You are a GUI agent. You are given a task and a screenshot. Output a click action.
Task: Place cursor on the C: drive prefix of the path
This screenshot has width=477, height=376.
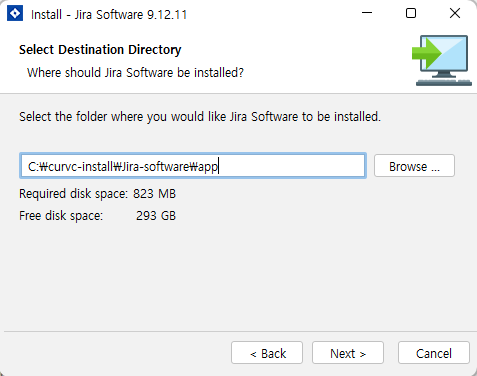click(x=34, y=166)
